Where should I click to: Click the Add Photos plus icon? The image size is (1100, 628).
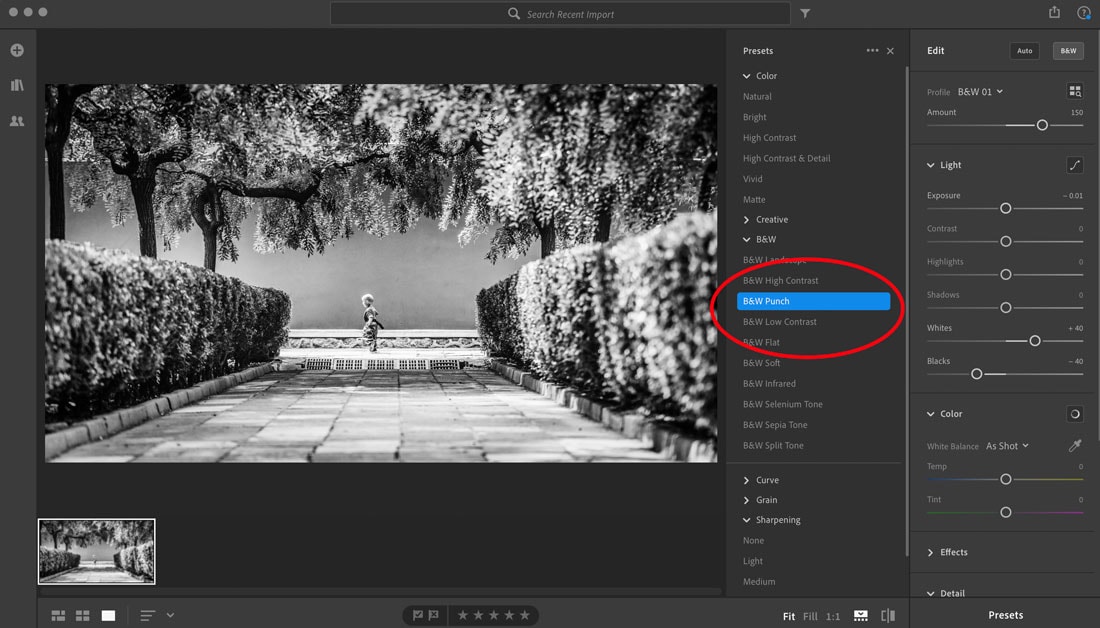[18, 51]
